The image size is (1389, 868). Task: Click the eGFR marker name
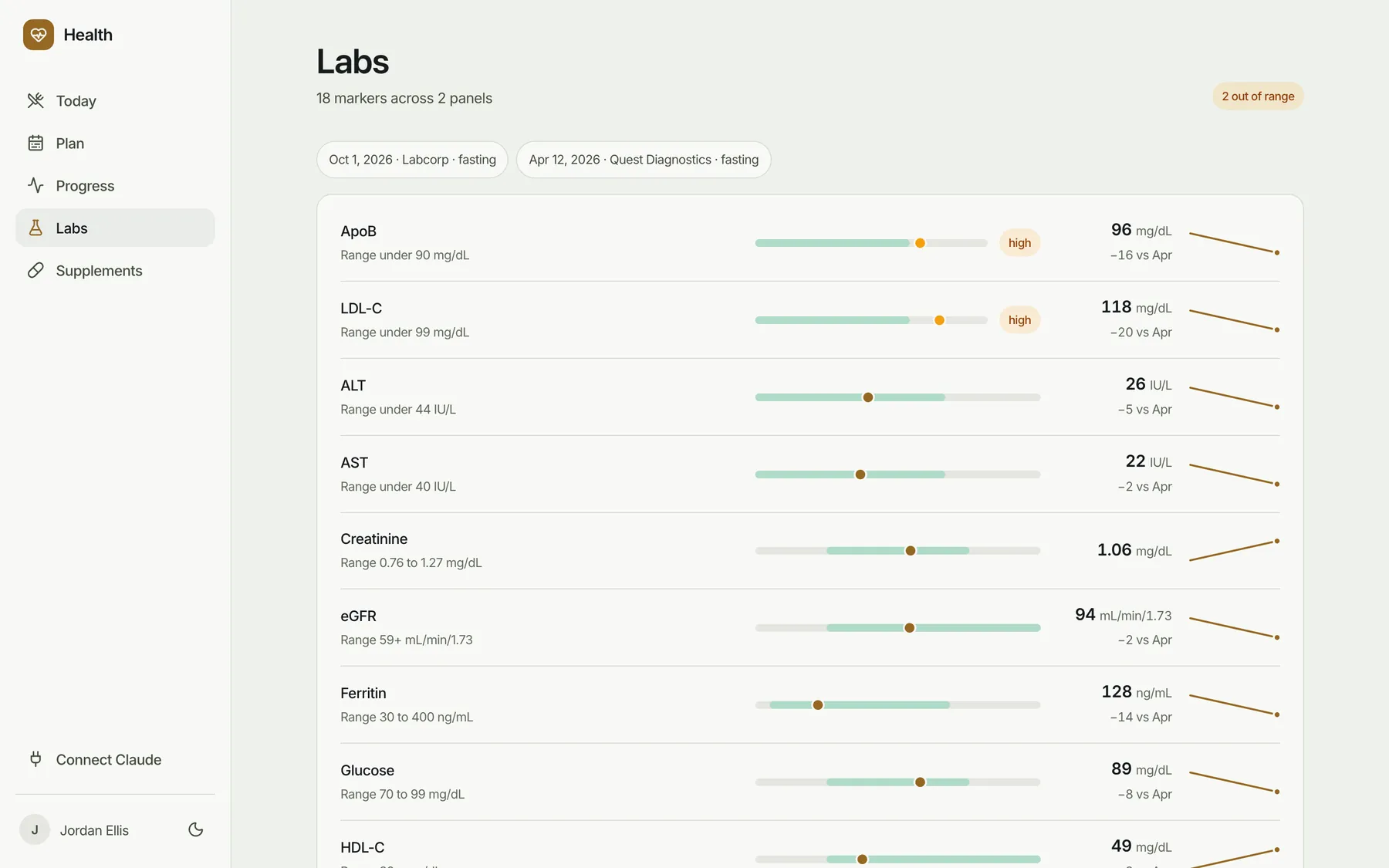(358, 616)
